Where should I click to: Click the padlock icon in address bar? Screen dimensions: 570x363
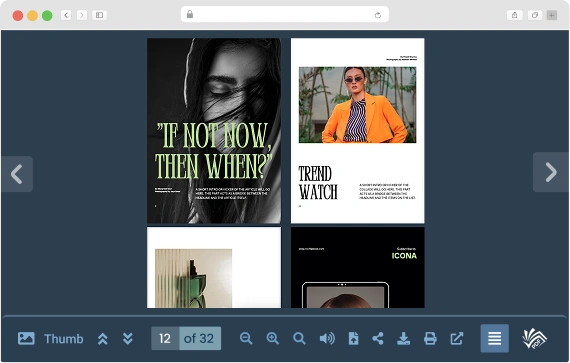click(190, 14)
